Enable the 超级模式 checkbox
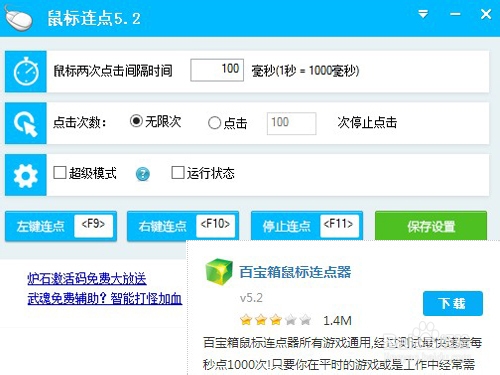 tap(60, 173)
